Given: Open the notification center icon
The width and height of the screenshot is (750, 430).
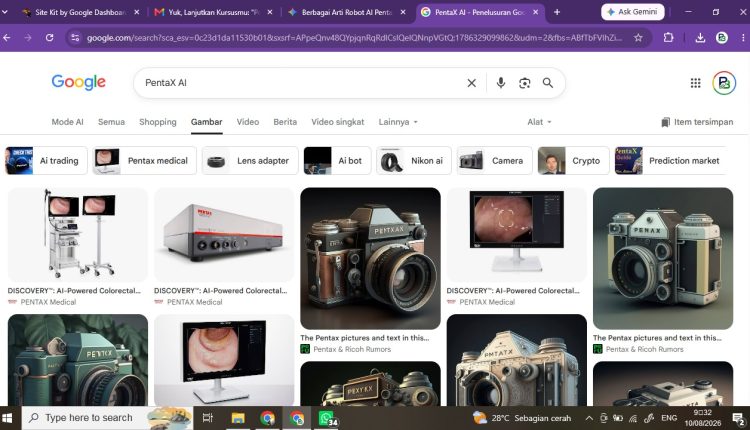Looking at the screenshot, I should click(x=739, y=419).
